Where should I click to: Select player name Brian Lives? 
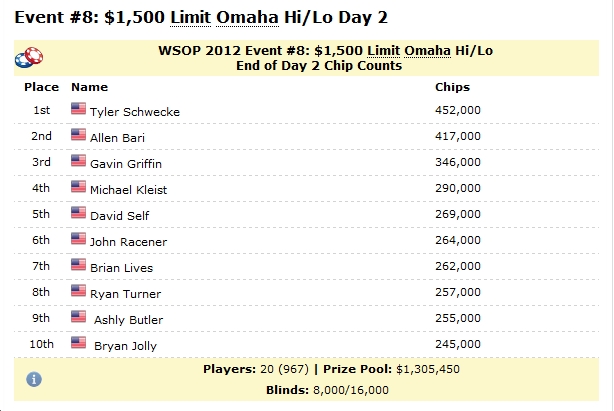121,268
